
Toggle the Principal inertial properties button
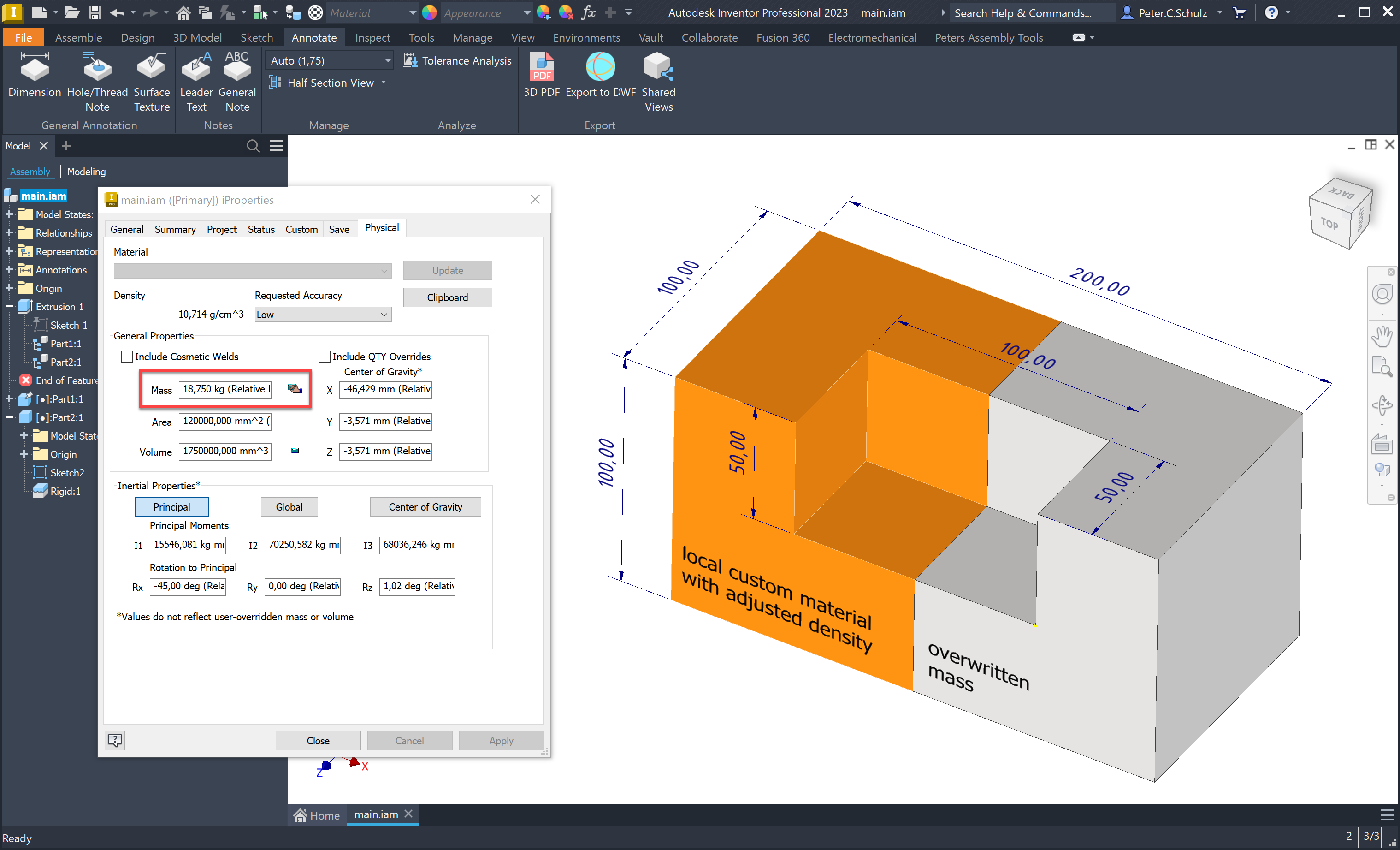pyautogui.click(x=171, y=506)
